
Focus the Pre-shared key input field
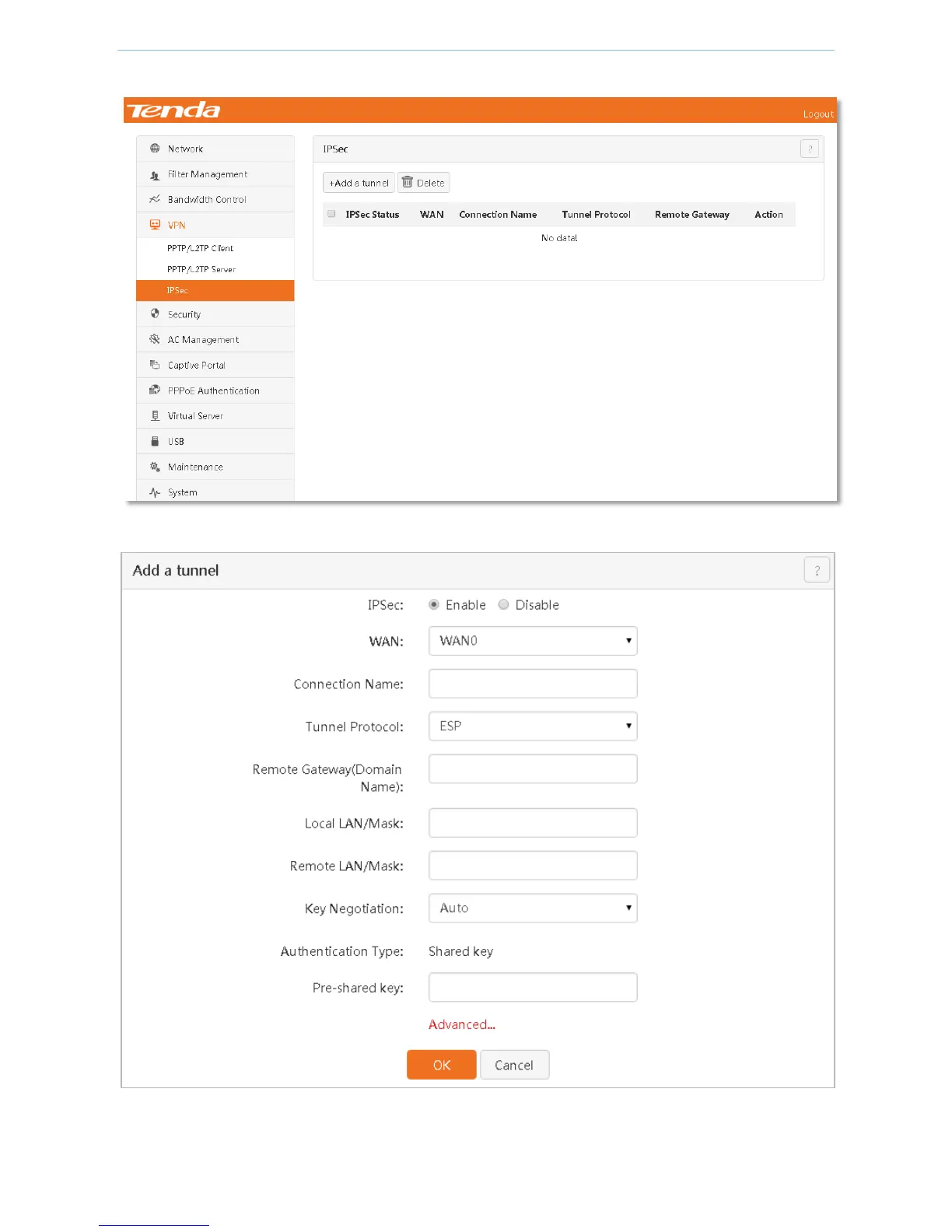tap(533, 987)
